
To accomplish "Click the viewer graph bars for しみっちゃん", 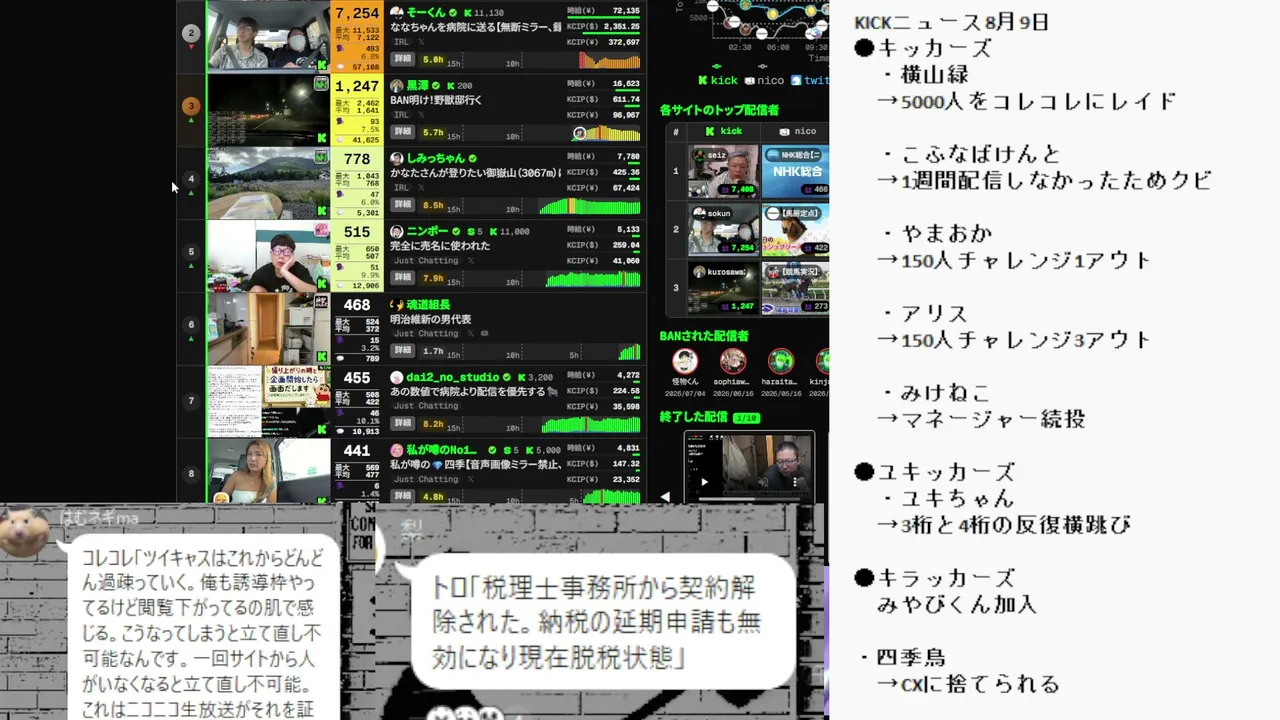I will 589,206.
